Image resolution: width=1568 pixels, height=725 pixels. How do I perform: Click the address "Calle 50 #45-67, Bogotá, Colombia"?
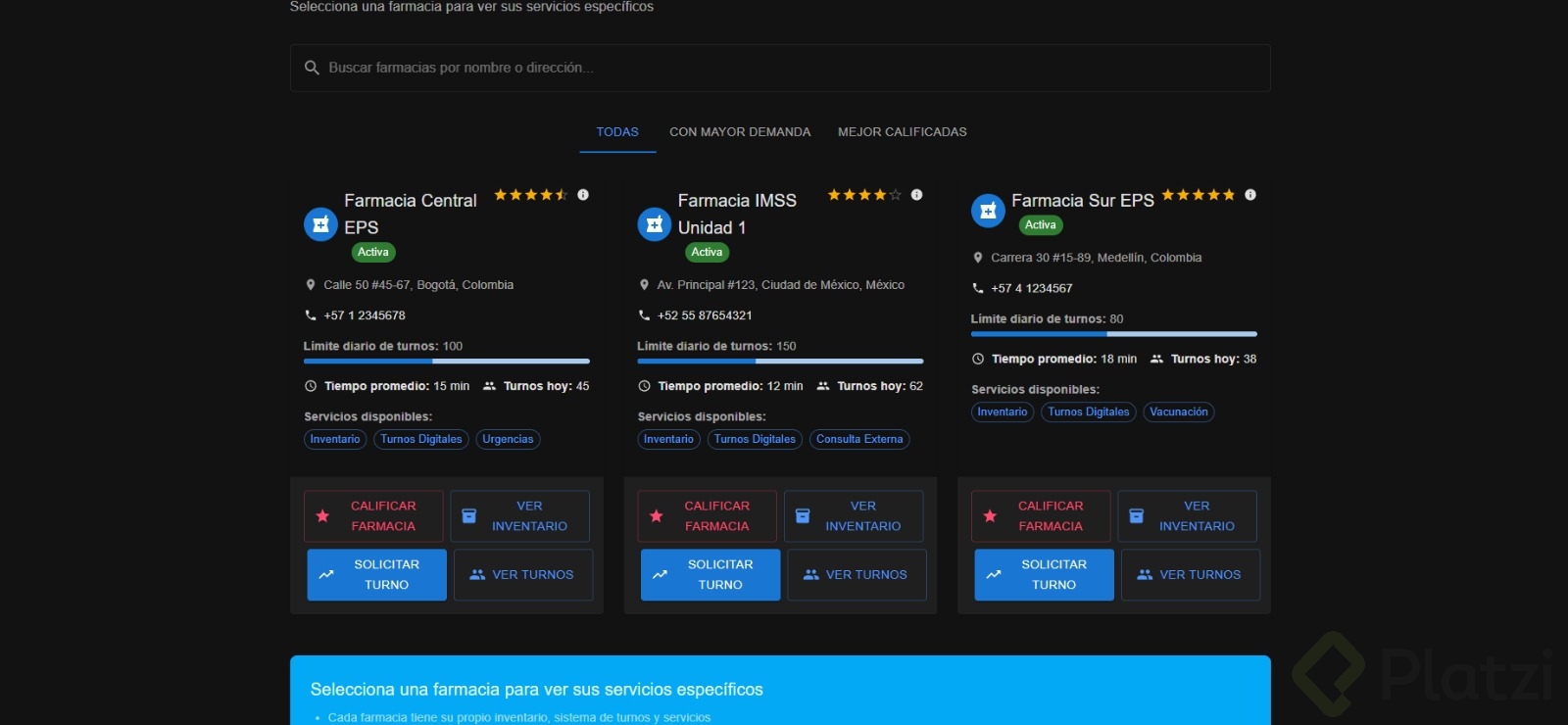tap(418, 285)
